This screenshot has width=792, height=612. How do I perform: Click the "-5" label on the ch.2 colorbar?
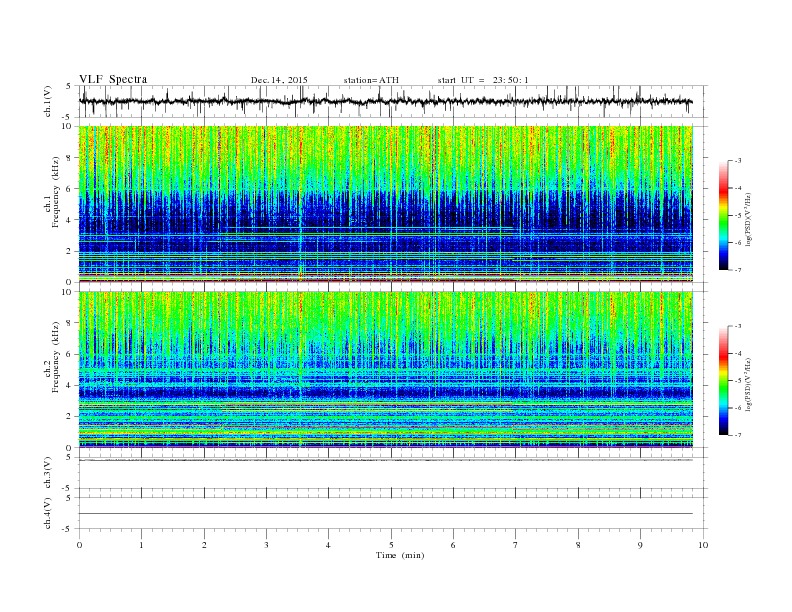(x=737, y=381)
